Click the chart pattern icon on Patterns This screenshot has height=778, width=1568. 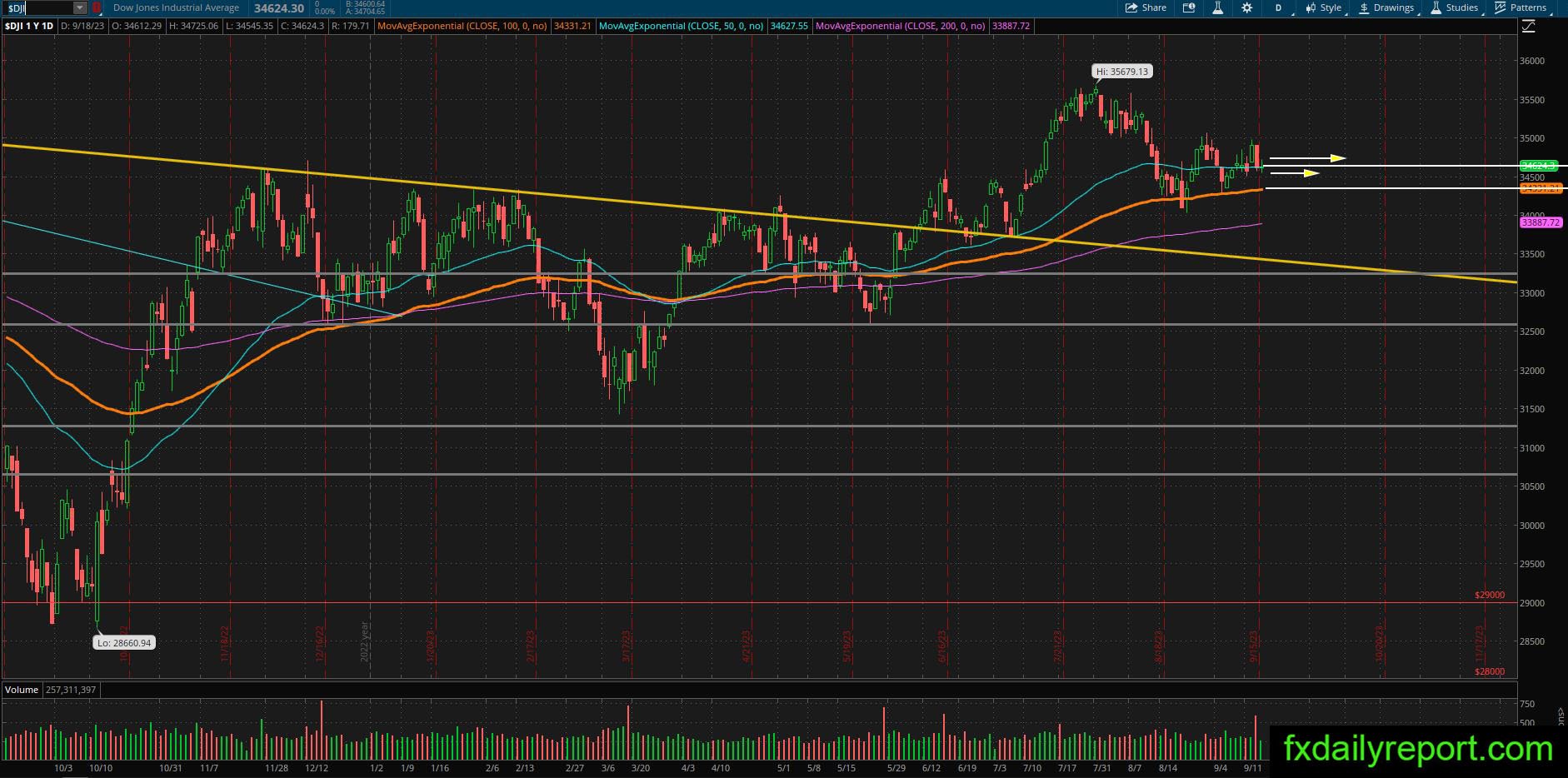point(1501,7)
